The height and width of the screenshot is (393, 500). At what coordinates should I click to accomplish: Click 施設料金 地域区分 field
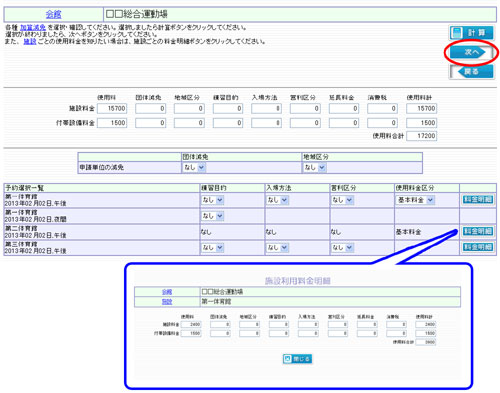pyautogui.click(x=189, y=108)
